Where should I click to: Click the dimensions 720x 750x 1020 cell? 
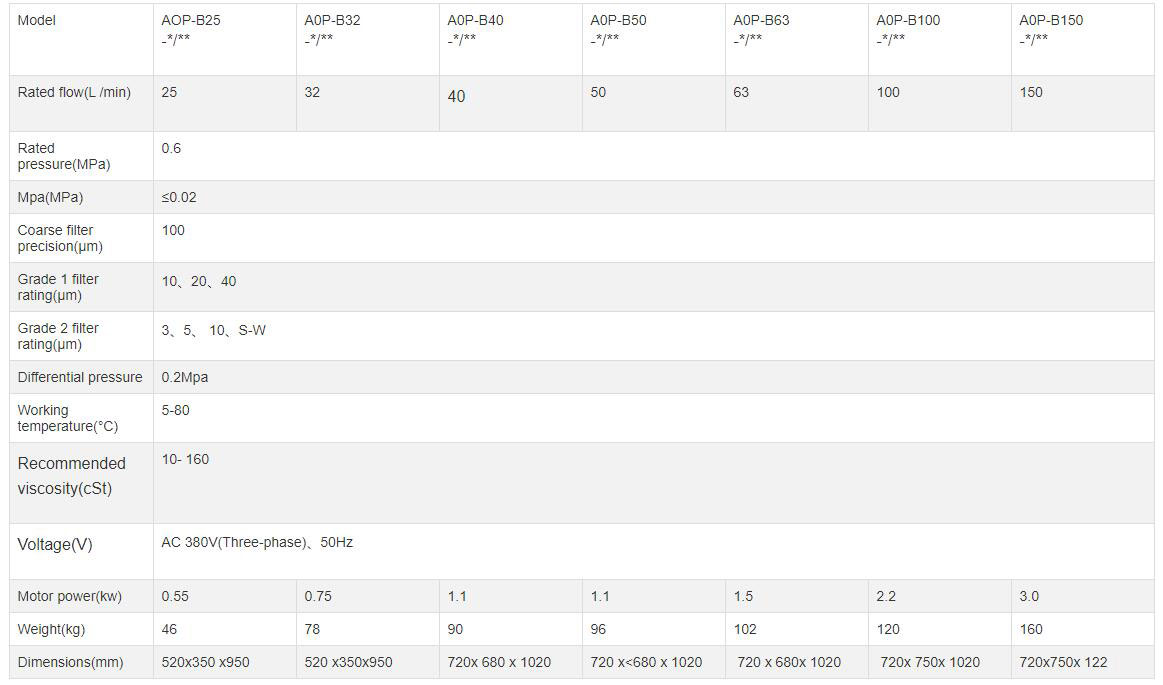[x=930, y=662]
